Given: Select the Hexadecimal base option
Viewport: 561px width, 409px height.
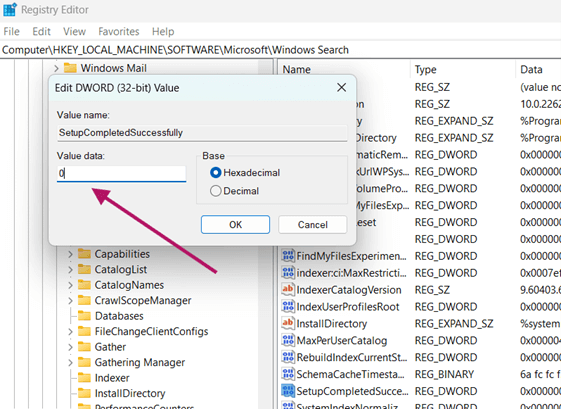Looking at the screenshot, I should click(215, 173).
